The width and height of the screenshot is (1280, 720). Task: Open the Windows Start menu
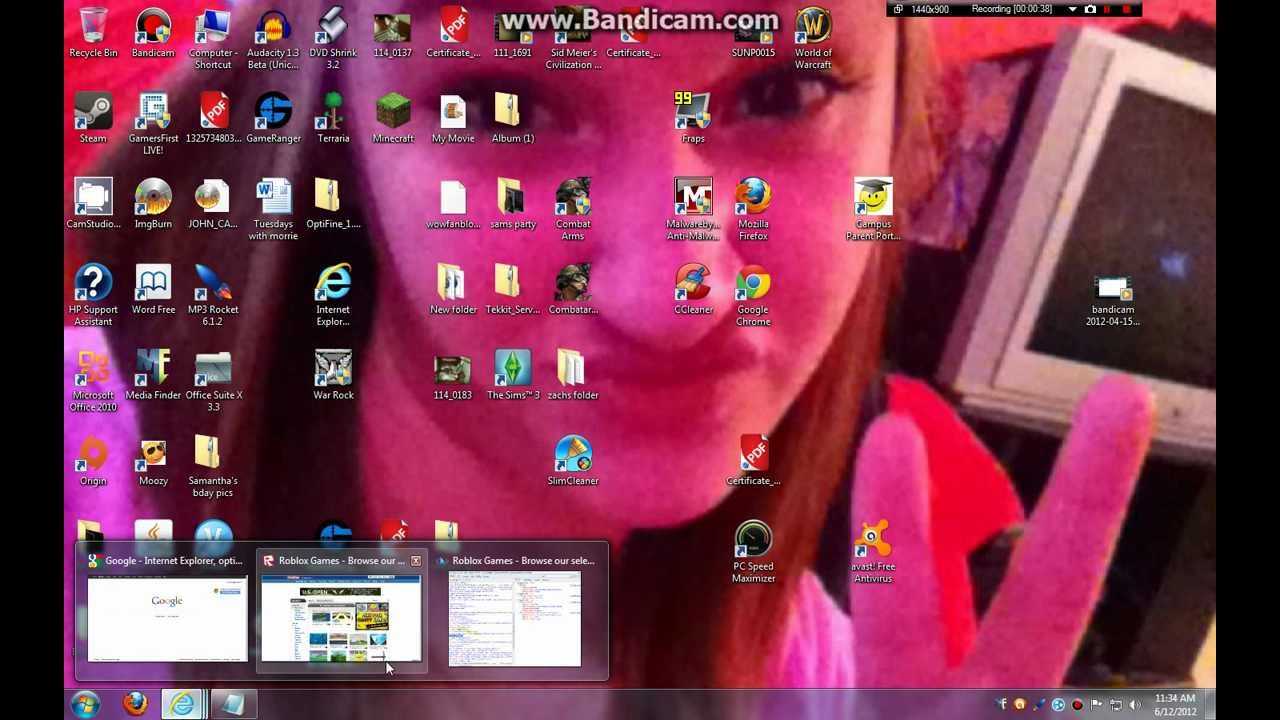tap(86, 703)
